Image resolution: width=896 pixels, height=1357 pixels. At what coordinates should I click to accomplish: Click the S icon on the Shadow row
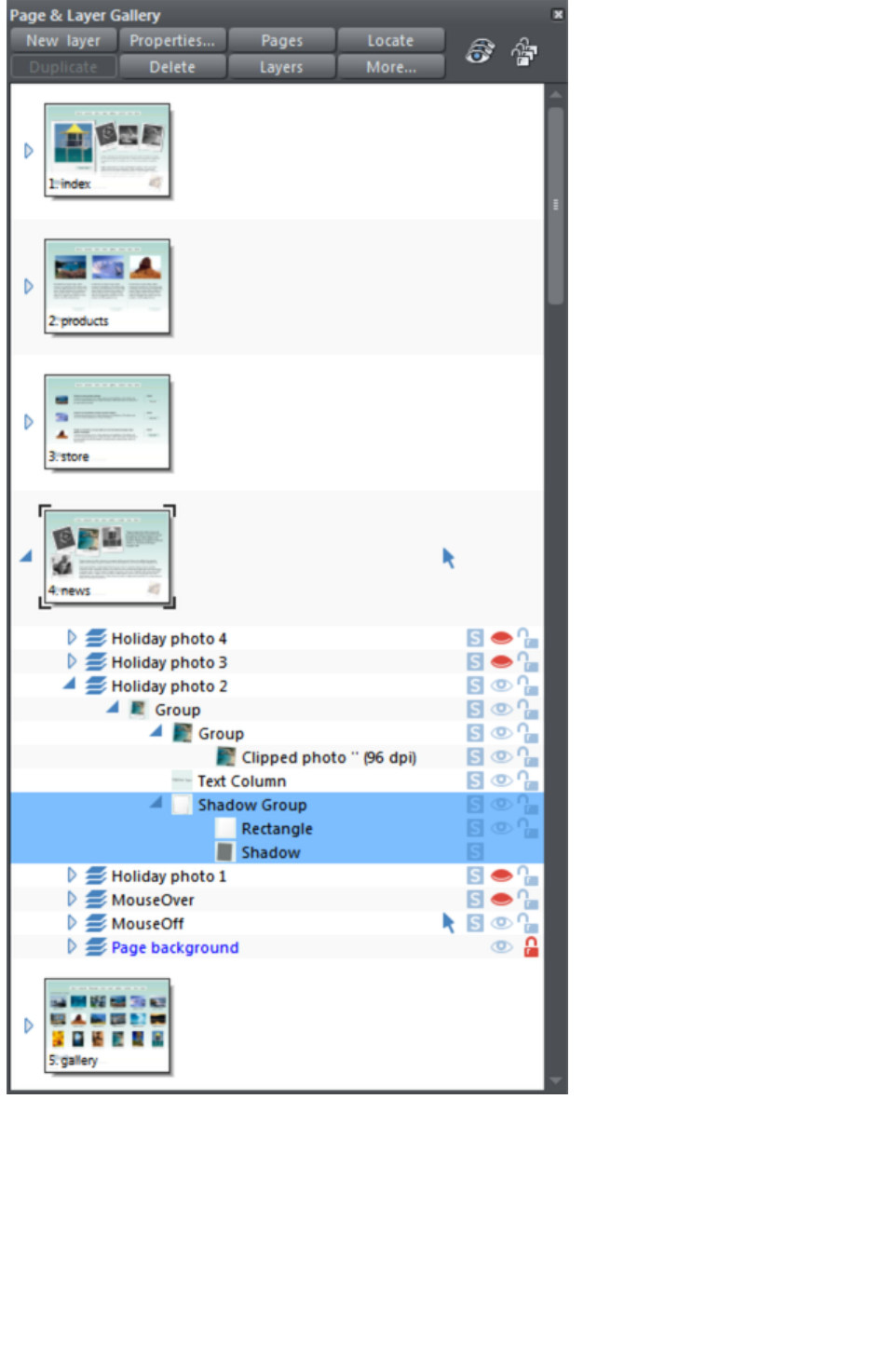pos(475,852)
